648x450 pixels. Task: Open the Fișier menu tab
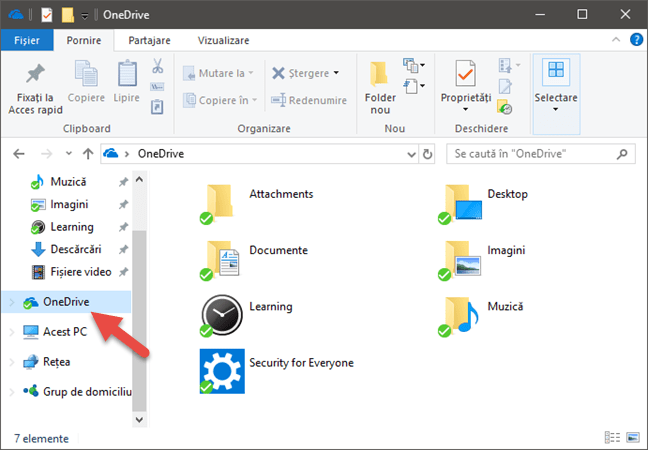27,40
